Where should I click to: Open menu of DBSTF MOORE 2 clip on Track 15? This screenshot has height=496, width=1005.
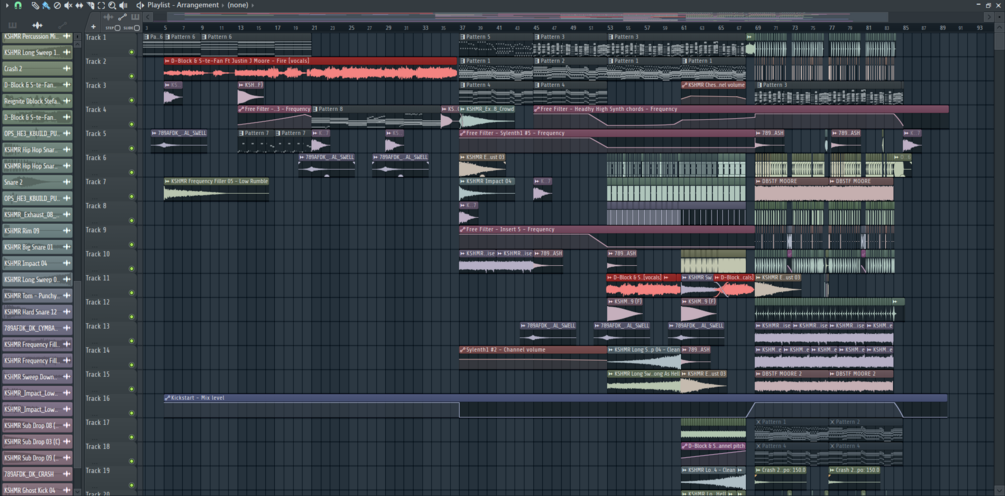tap(758, 374)
